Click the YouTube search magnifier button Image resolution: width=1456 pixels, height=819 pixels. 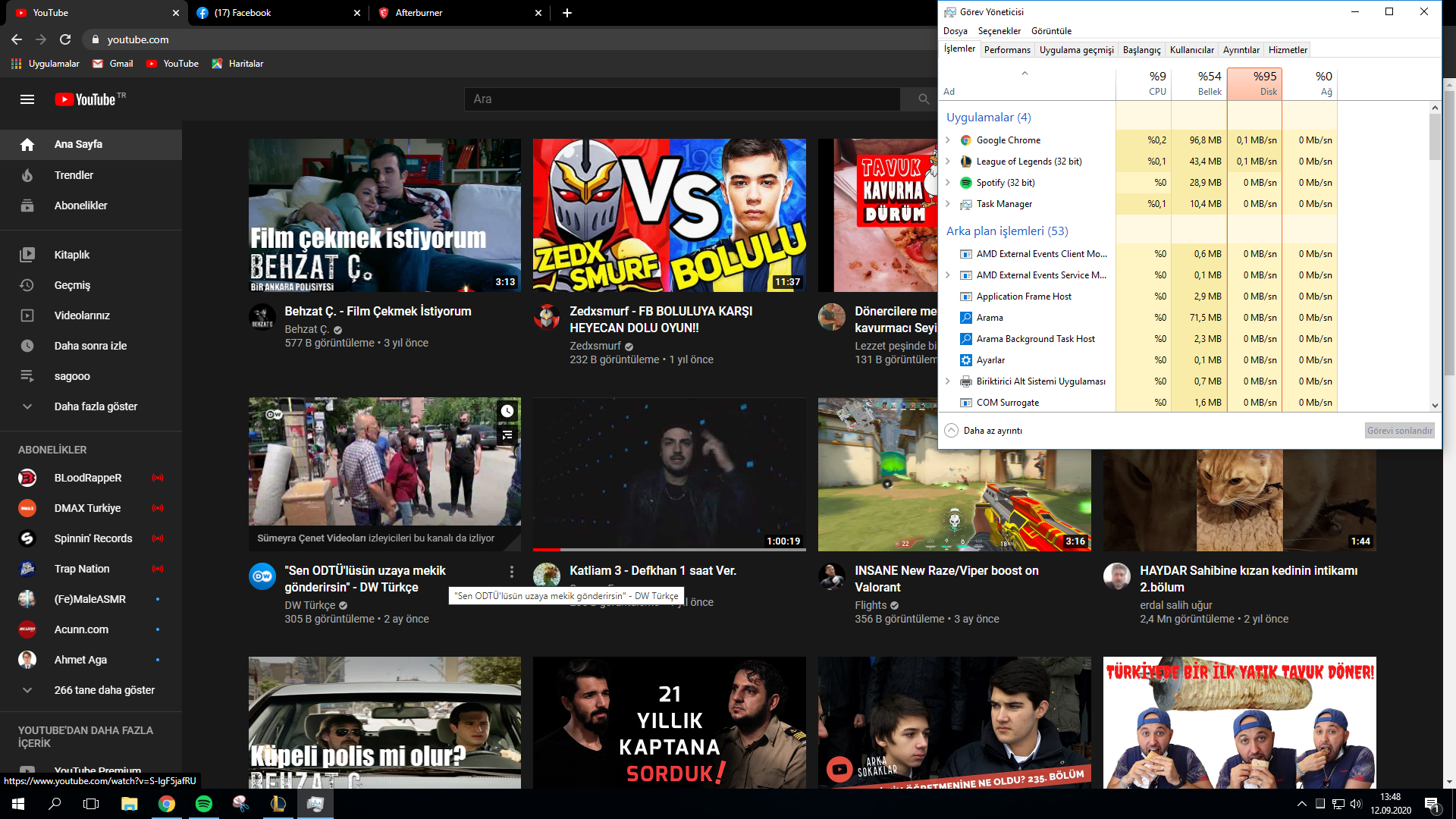[923, 99]
